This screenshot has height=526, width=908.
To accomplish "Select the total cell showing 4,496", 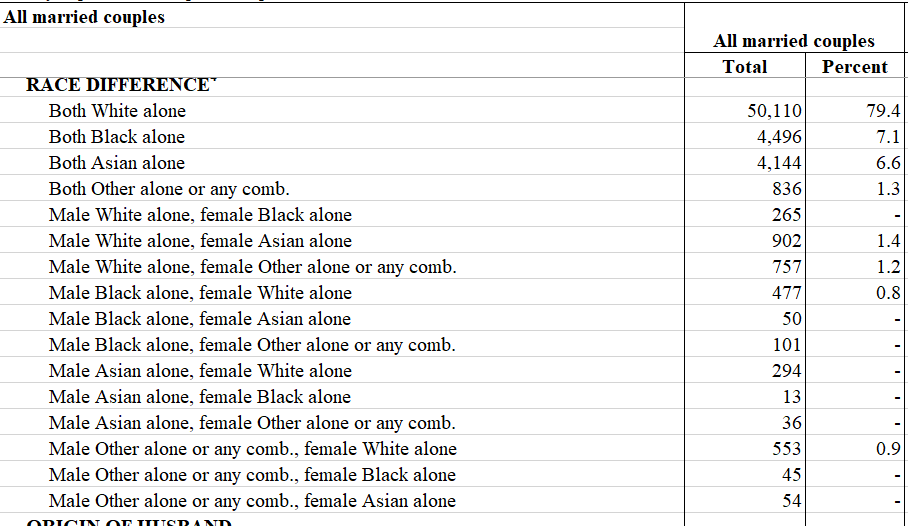I will click(780, 137).
